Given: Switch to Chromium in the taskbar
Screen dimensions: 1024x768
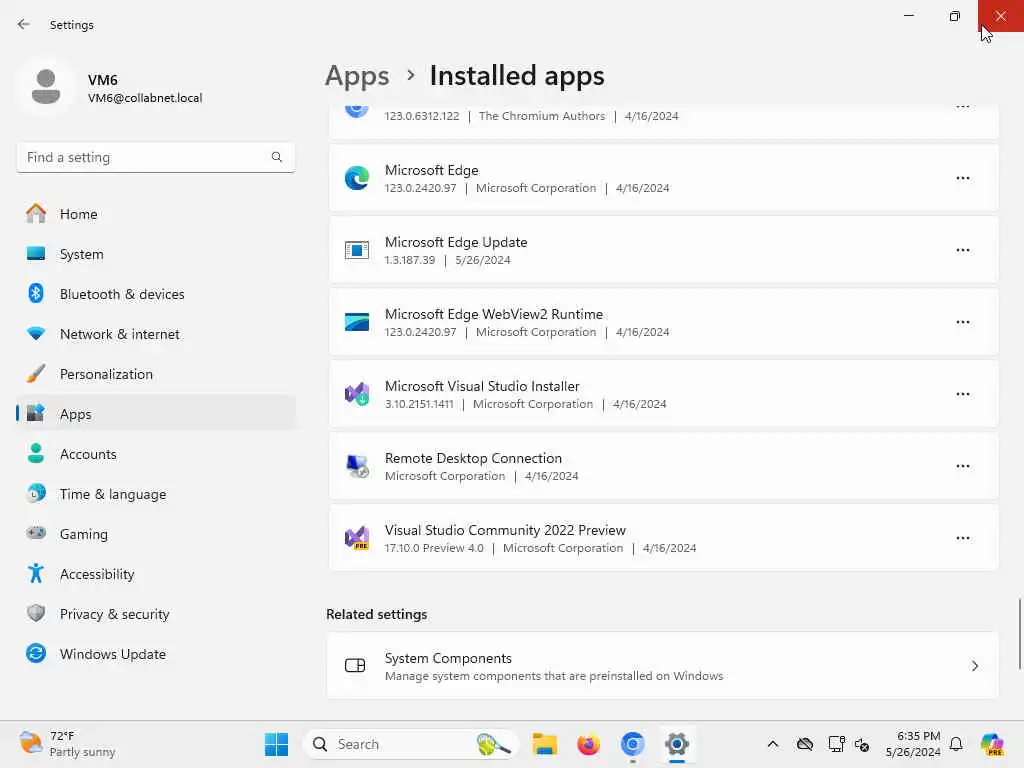Looking at the screenshot, I should tap(632, 744).
